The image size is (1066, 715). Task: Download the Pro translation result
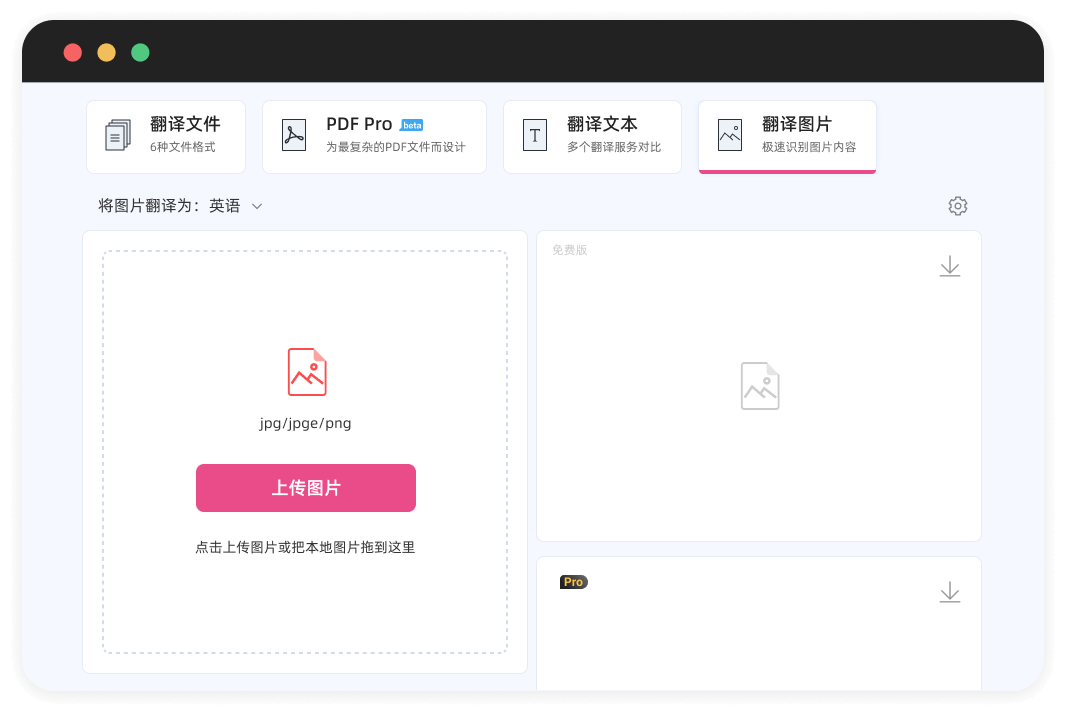coord(949,592)
